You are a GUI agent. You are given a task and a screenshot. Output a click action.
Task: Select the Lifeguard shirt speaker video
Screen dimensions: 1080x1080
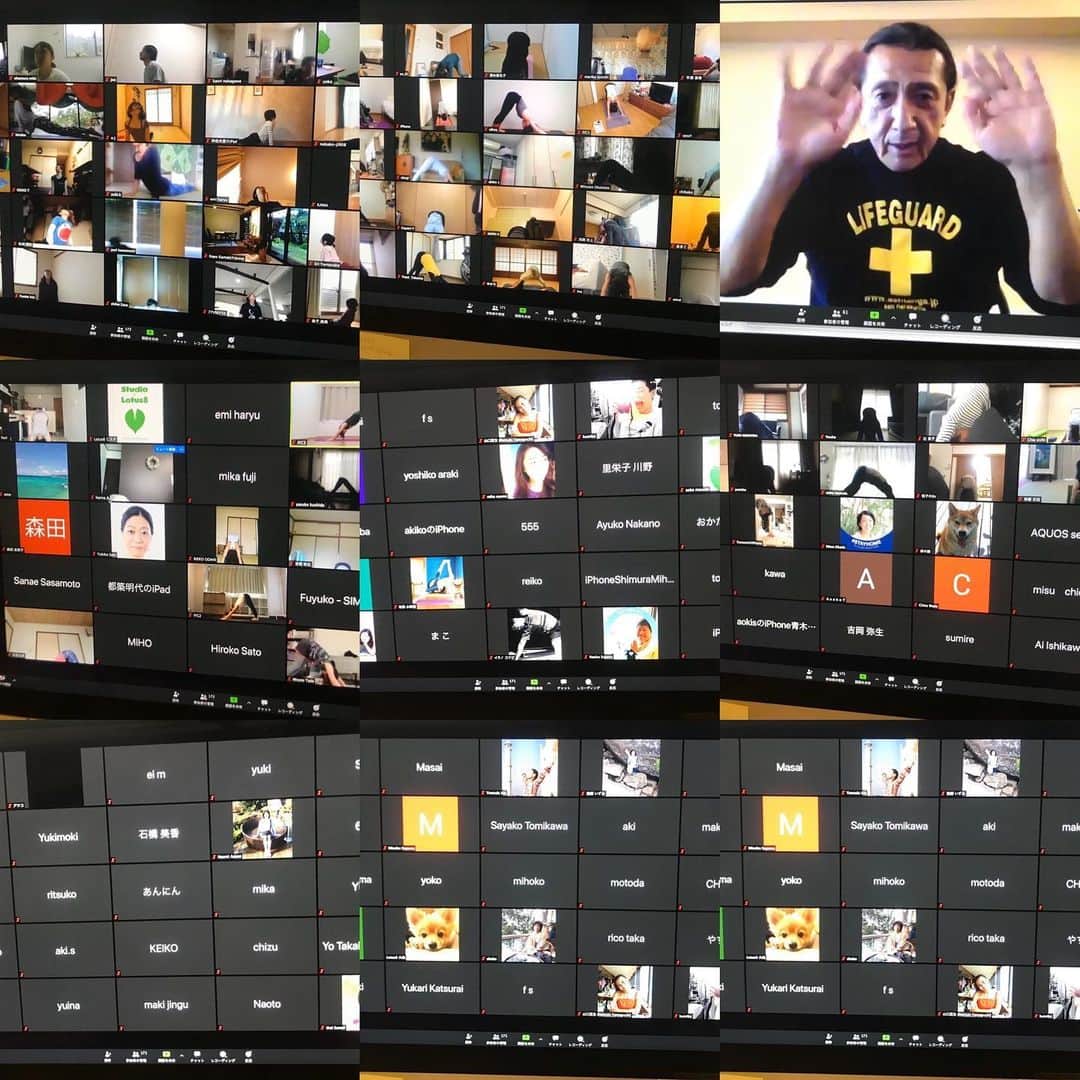pyautogui.click(x=900, y=158)
